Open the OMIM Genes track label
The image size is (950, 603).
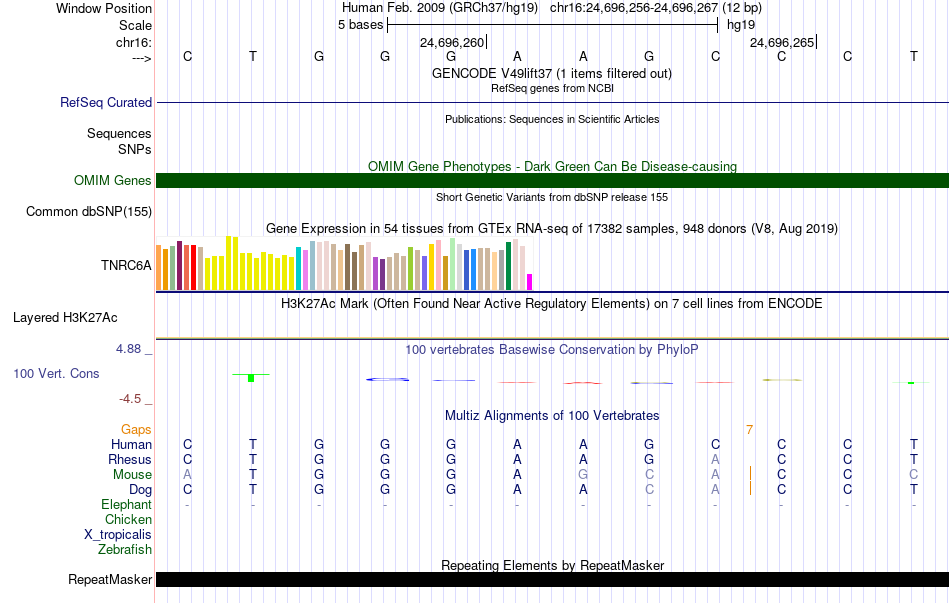[x=113, y=181]
